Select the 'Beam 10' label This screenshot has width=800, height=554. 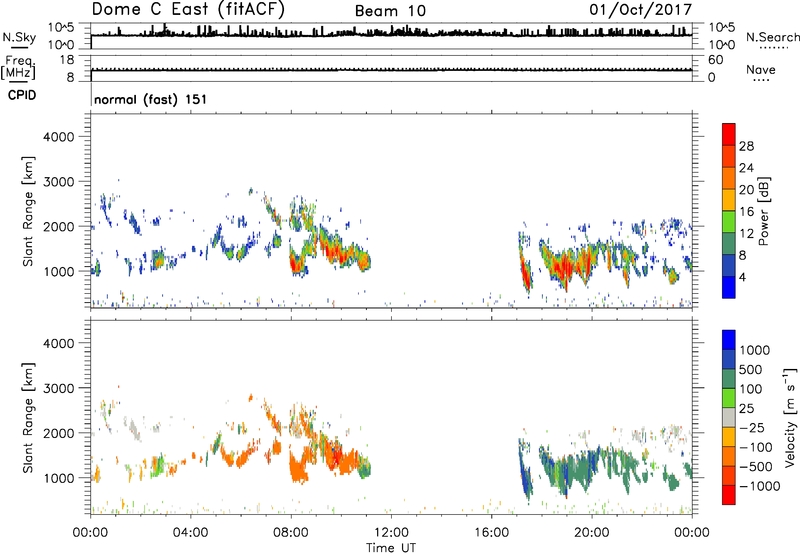coord(390,11)
